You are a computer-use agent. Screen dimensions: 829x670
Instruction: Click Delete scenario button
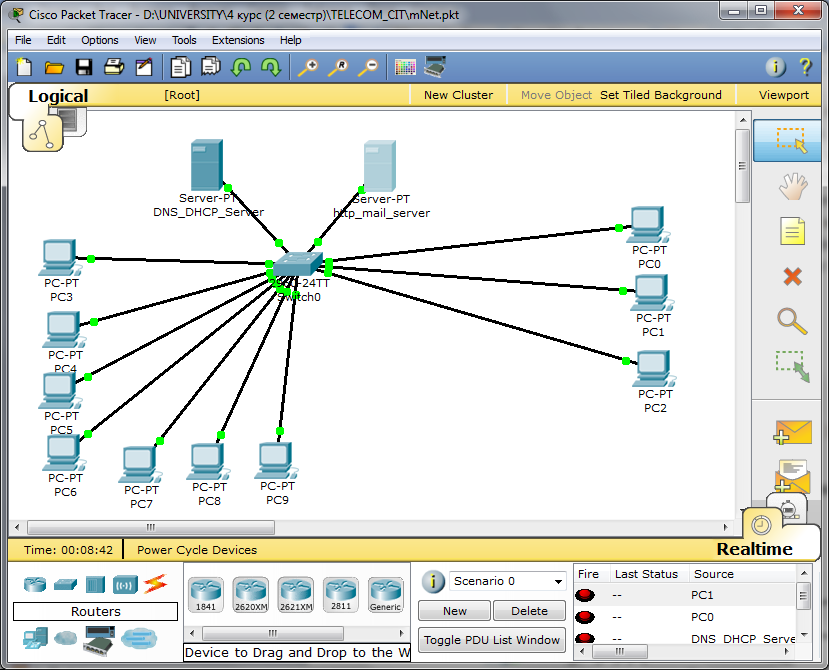[x=529, y=611]
